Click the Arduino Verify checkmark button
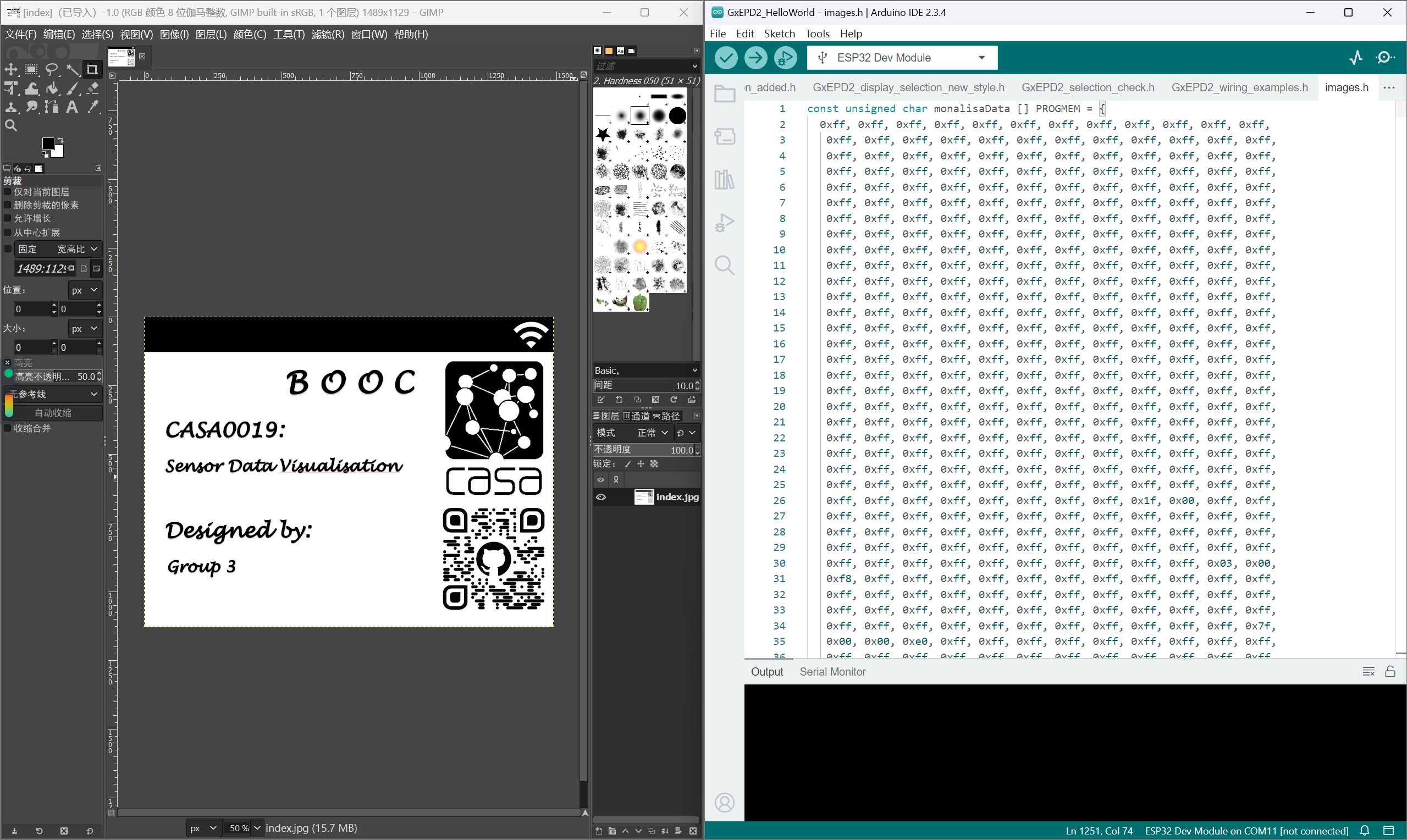This screenshot has height=840, width=1407. pyautogui.click(x=726, y=58)
